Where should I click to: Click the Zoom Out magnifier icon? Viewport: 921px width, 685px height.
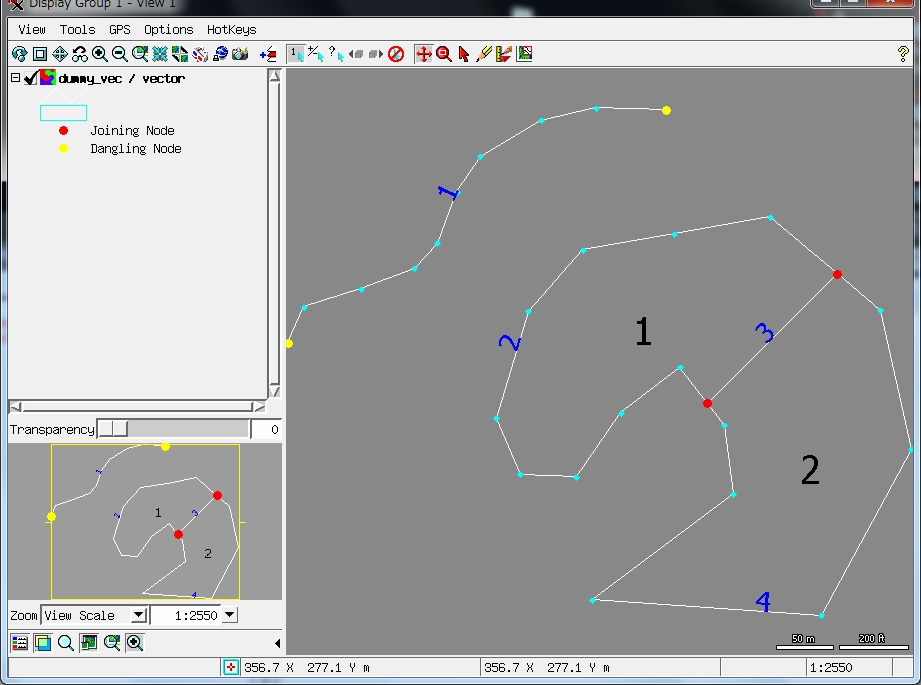coord(119,54)
